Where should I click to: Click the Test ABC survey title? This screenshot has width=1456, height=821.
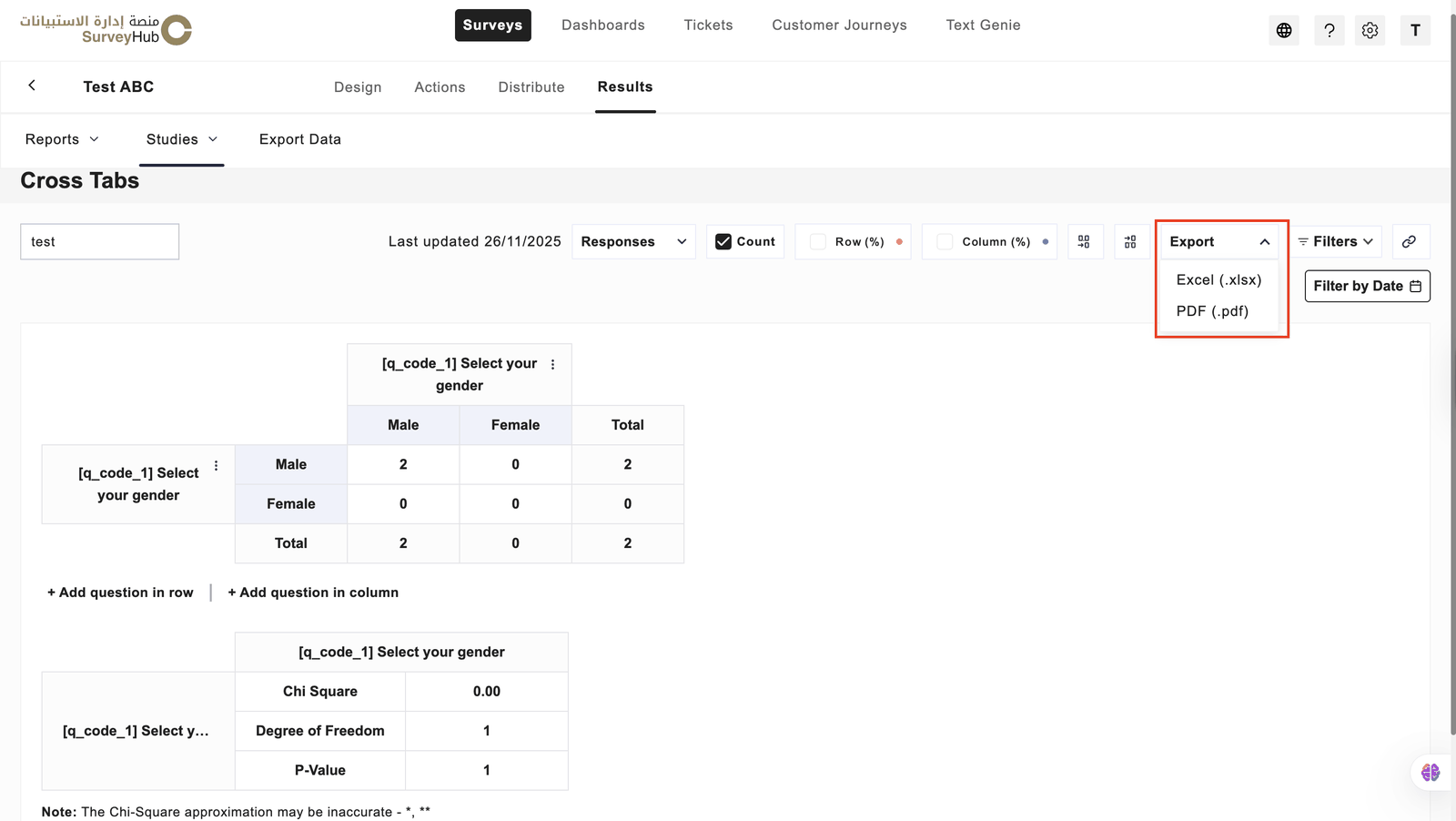click(x=118, y=86)
